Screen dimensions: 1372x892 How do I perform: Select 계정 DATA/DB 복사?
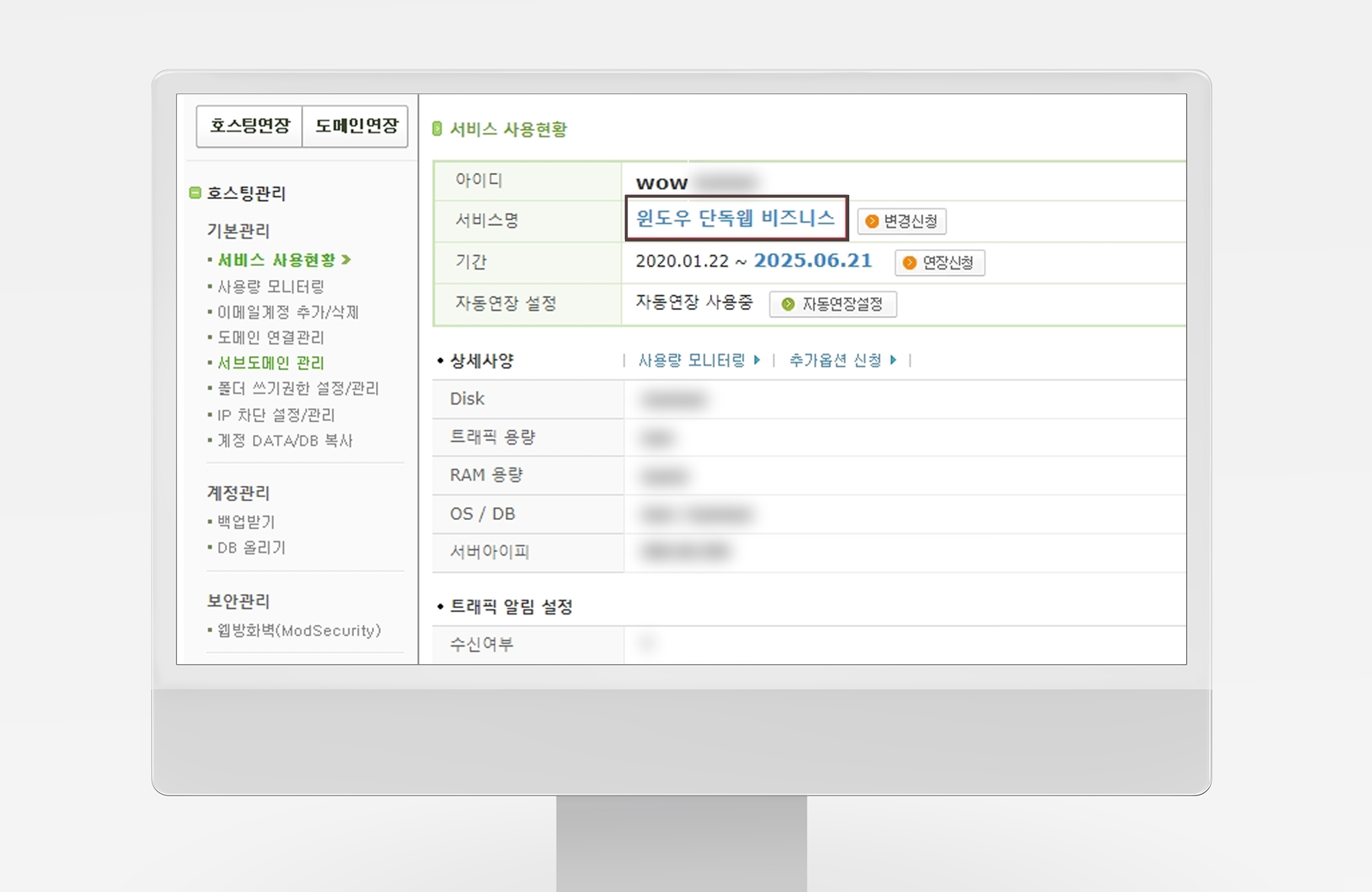tap(285, 441)
